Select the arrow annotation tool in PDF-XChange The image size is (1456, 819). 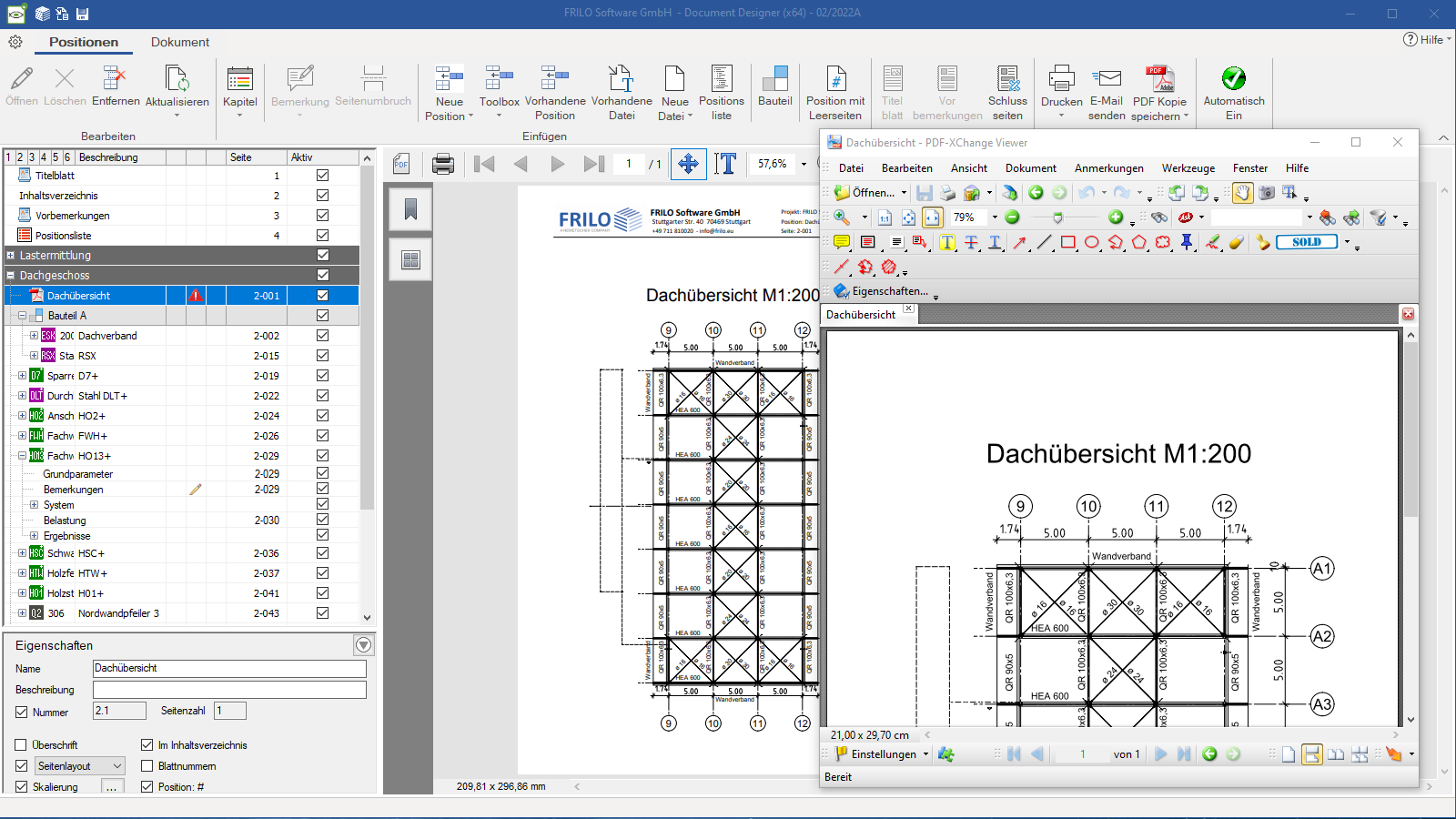click(x=1020, y=242)
